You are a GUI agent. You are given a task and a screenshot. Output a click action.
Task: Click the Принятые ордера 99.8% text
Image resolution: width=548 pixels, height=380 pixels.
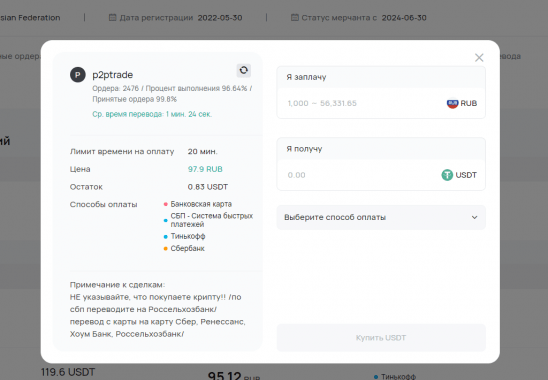[135, 99]
